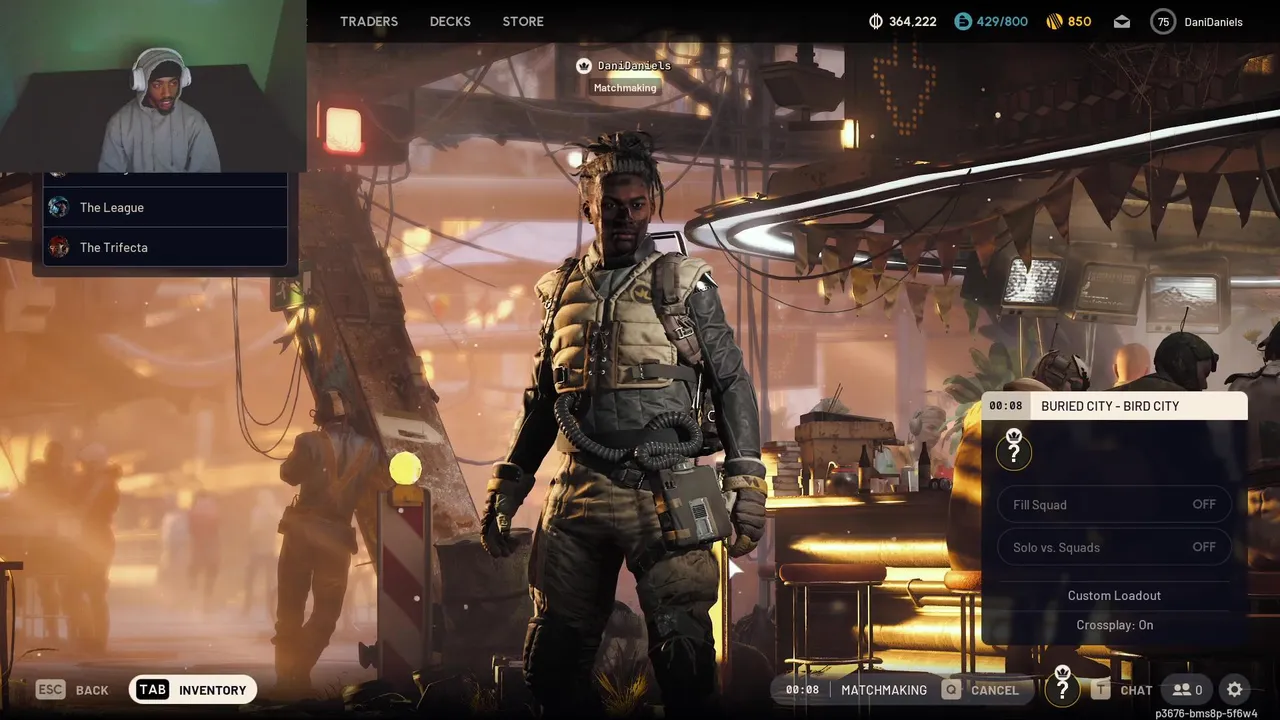Open the Store tab
The width and height of the screenshot is (1280, 720).
pyautogui.click(x=523, y=21)
